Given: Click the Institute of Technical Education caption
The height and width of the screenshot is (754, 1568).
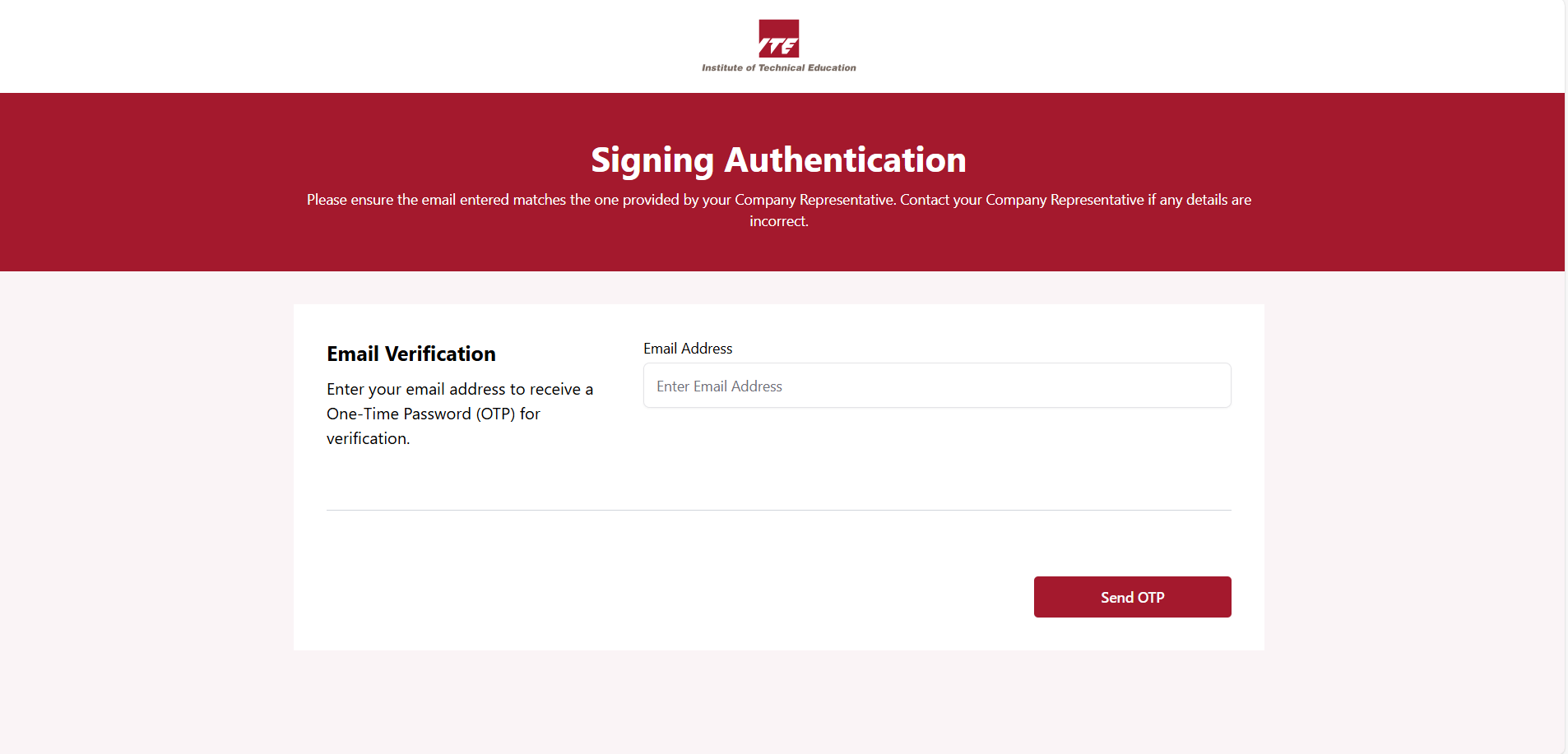Looking at the screenshot, I should point(778,68).
